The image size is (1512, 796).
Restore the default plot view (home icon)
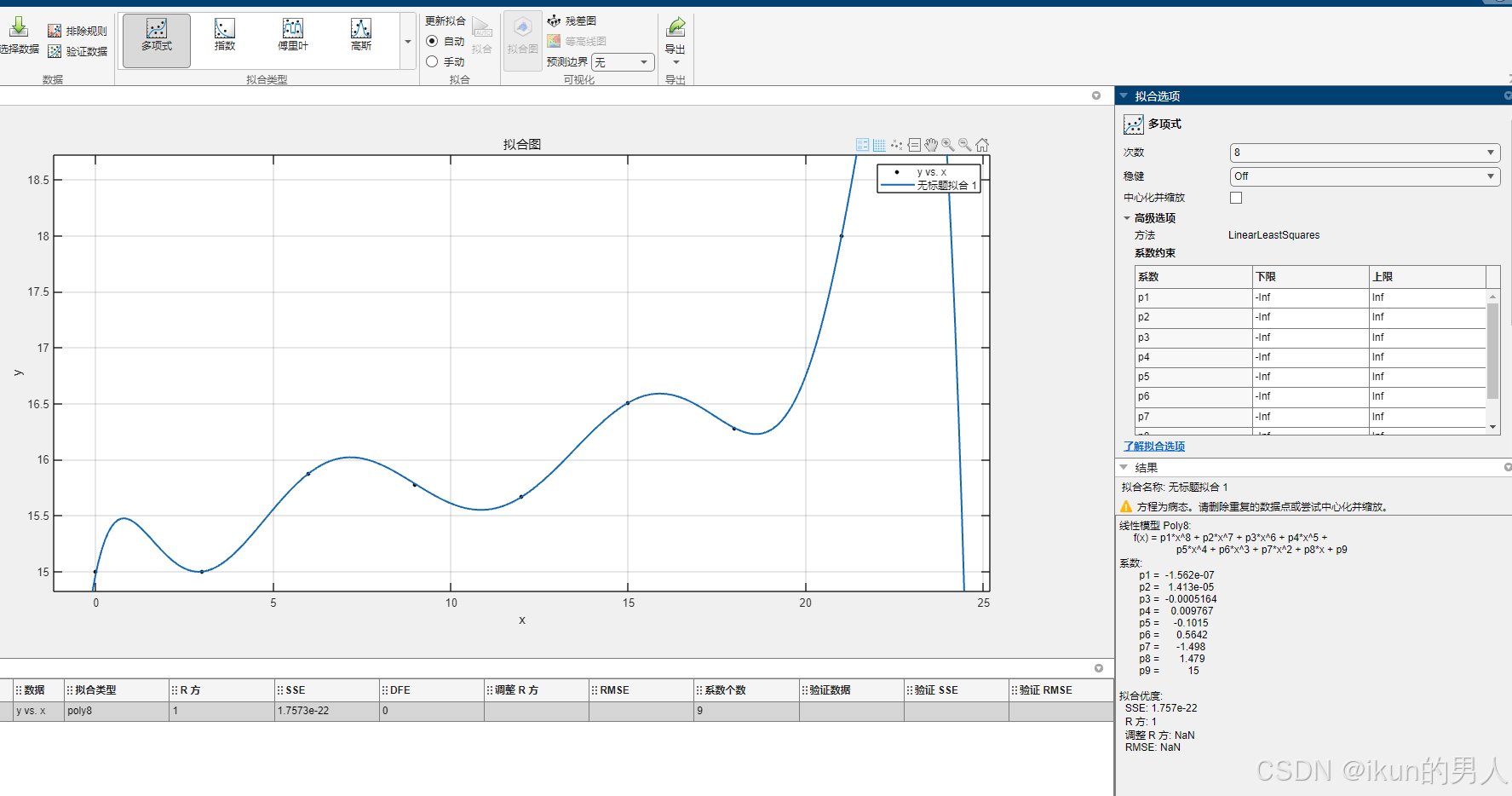982,145
